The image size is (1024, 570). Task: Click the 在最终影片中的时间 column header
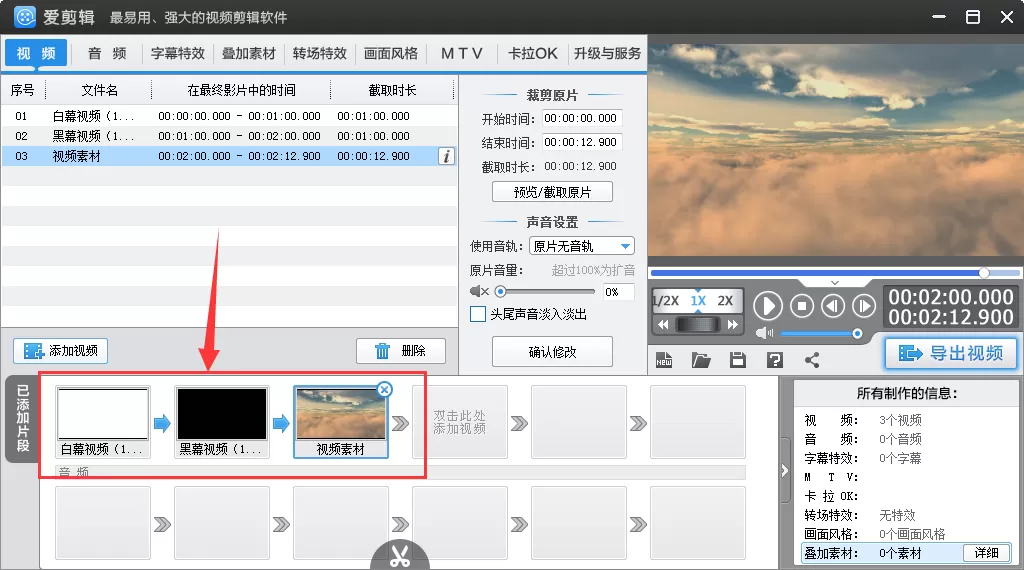(241, 90)
